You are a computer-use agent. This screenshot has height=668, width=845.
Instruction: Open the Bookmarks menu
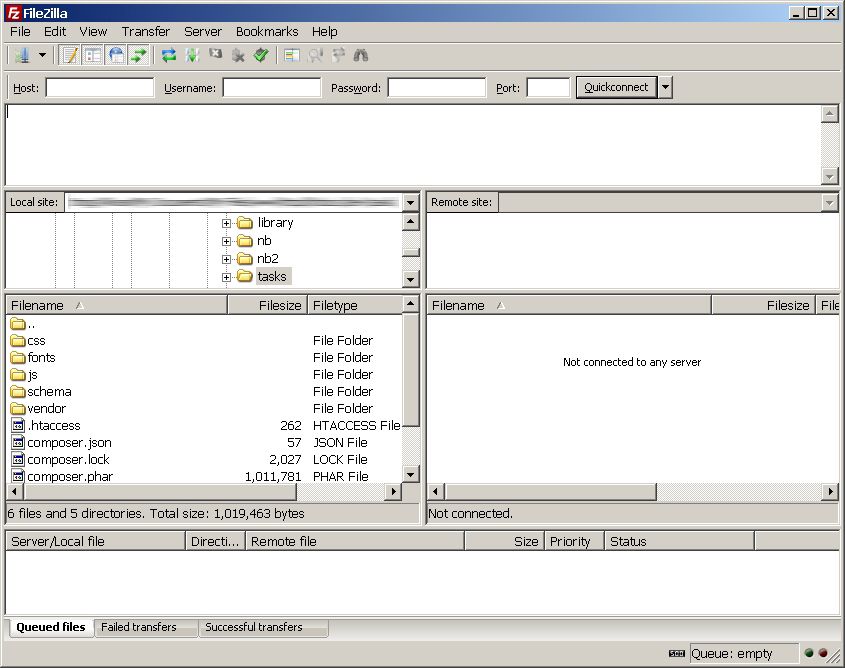pos(267,32)
